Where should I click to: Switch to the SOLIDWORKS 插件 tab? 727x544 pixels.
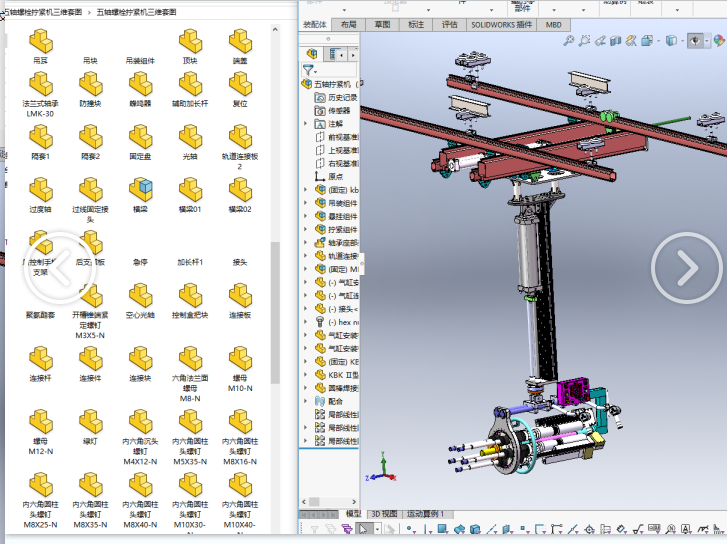502,24
